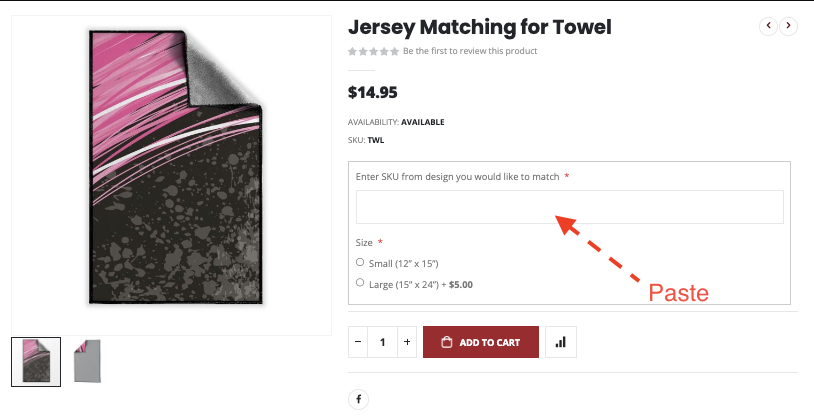The height and width of the screenshot is (417, 814).
Task: Show the gray towel back thumbnail
Action: [87, 361]
